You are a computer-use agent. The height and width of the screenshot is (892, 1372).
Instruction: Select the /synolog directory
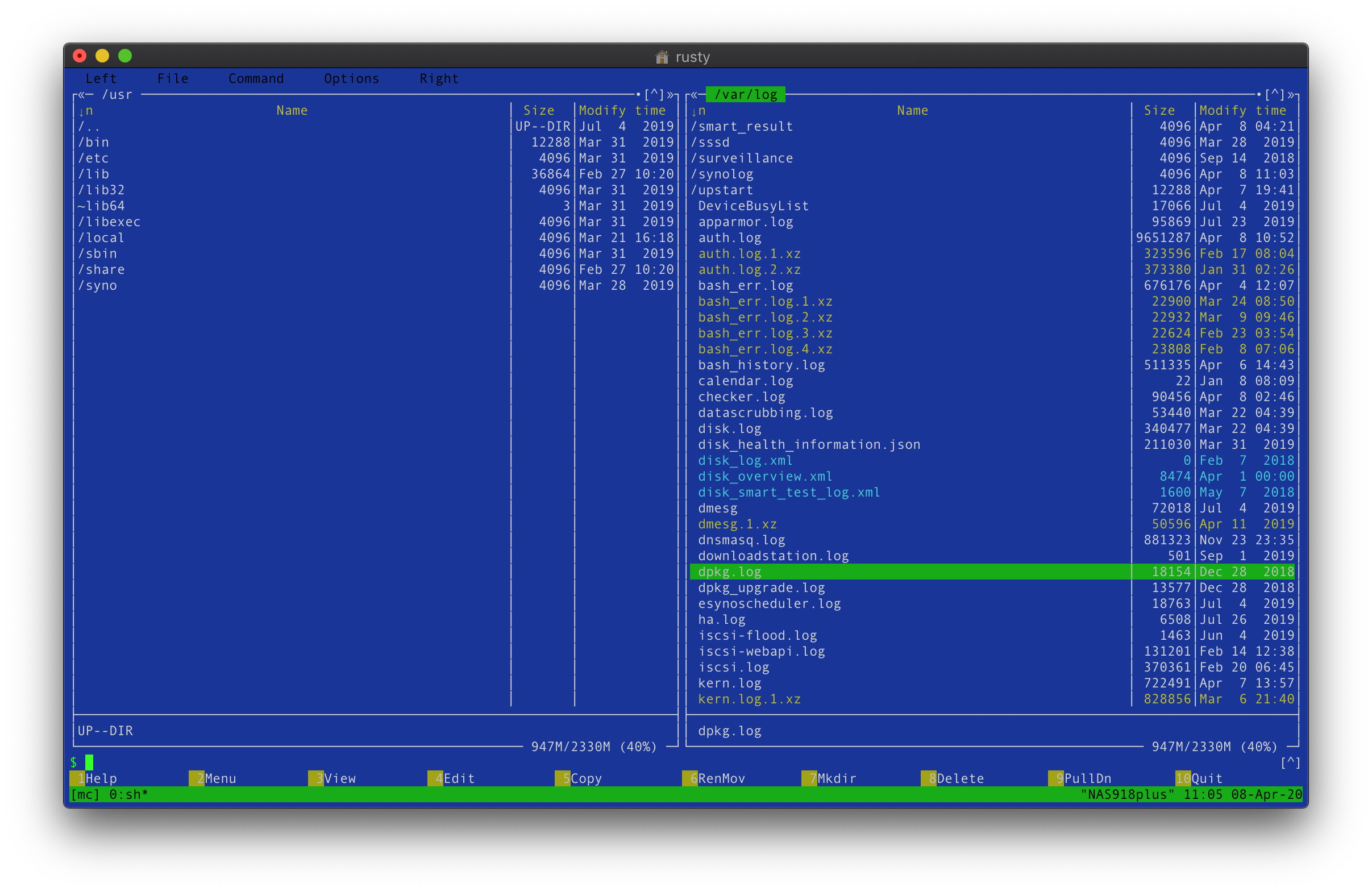tap(992, 174)
